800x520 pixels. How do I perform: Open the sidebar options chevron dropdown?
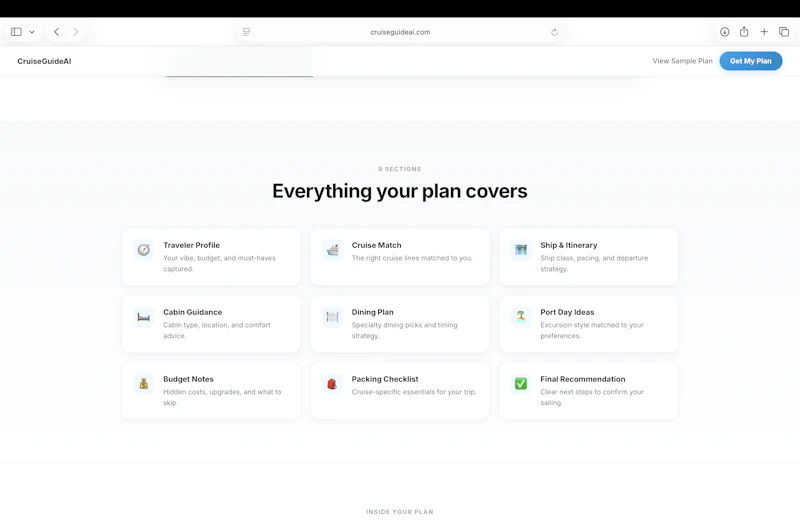point(32,32)
